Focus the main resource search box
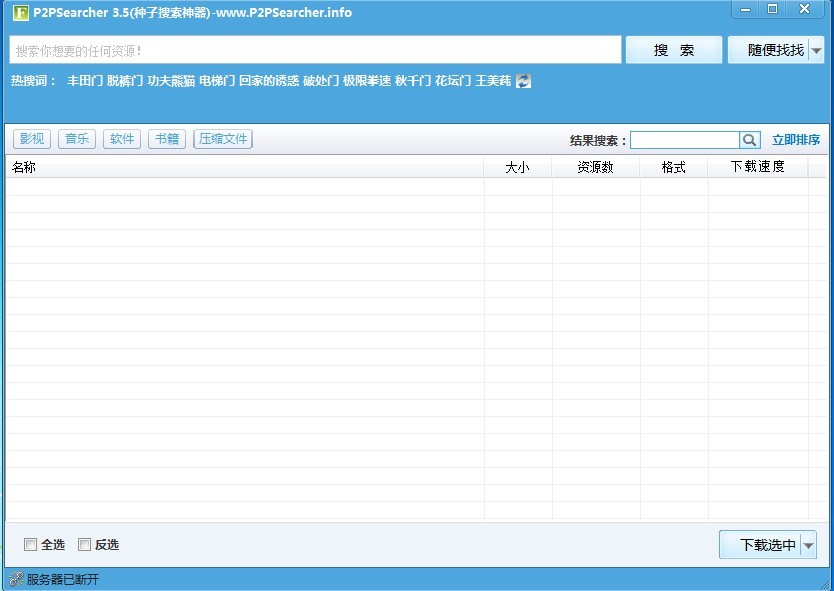Viewport: 834px width, 591px height. pos(315,50)
